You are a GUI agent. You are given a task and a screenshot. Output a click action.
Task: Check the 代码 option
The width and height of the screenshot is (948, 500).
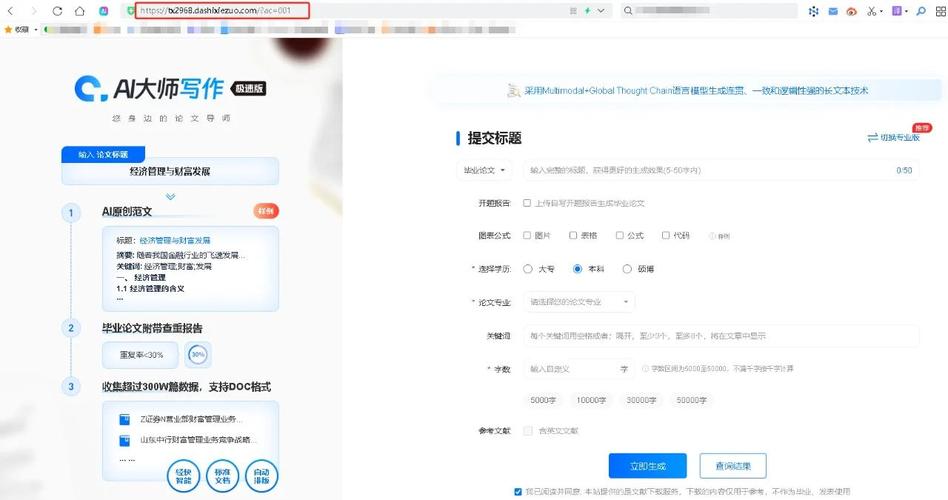point(665,235)
